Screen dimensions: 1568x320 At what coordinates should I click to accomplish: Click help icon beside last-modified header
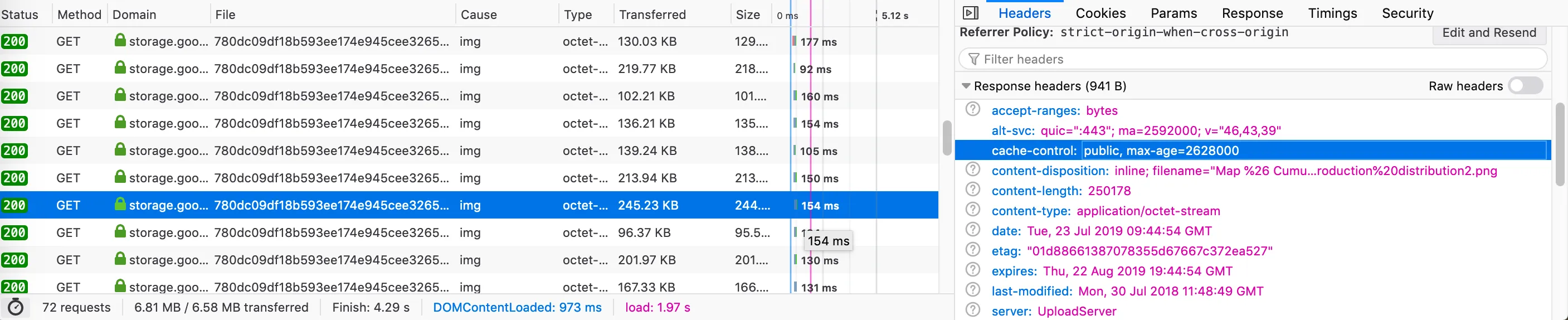pyautogui.click(x=973, y=290)
